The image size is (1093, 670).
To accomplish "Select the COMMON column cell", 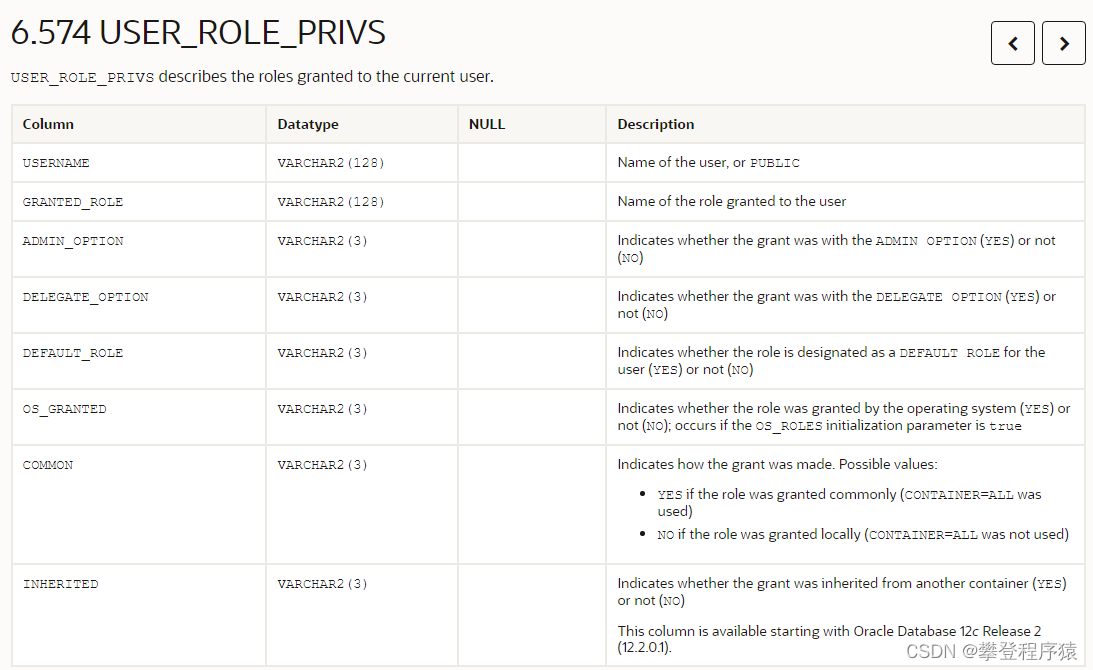I will [48, 465].
